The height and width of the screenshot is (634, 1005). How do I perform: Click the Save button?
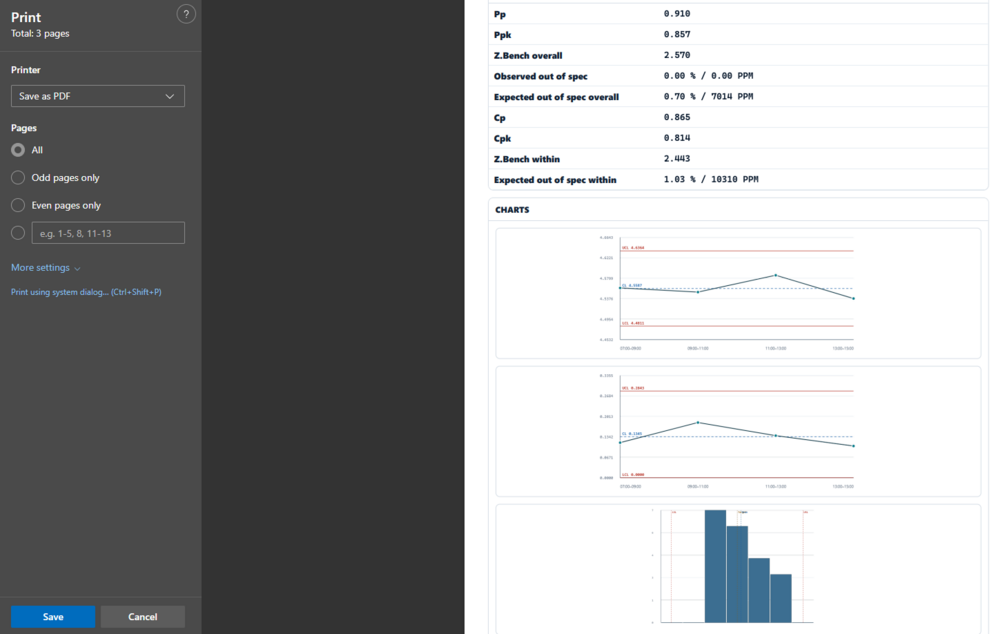click(53, 617)
